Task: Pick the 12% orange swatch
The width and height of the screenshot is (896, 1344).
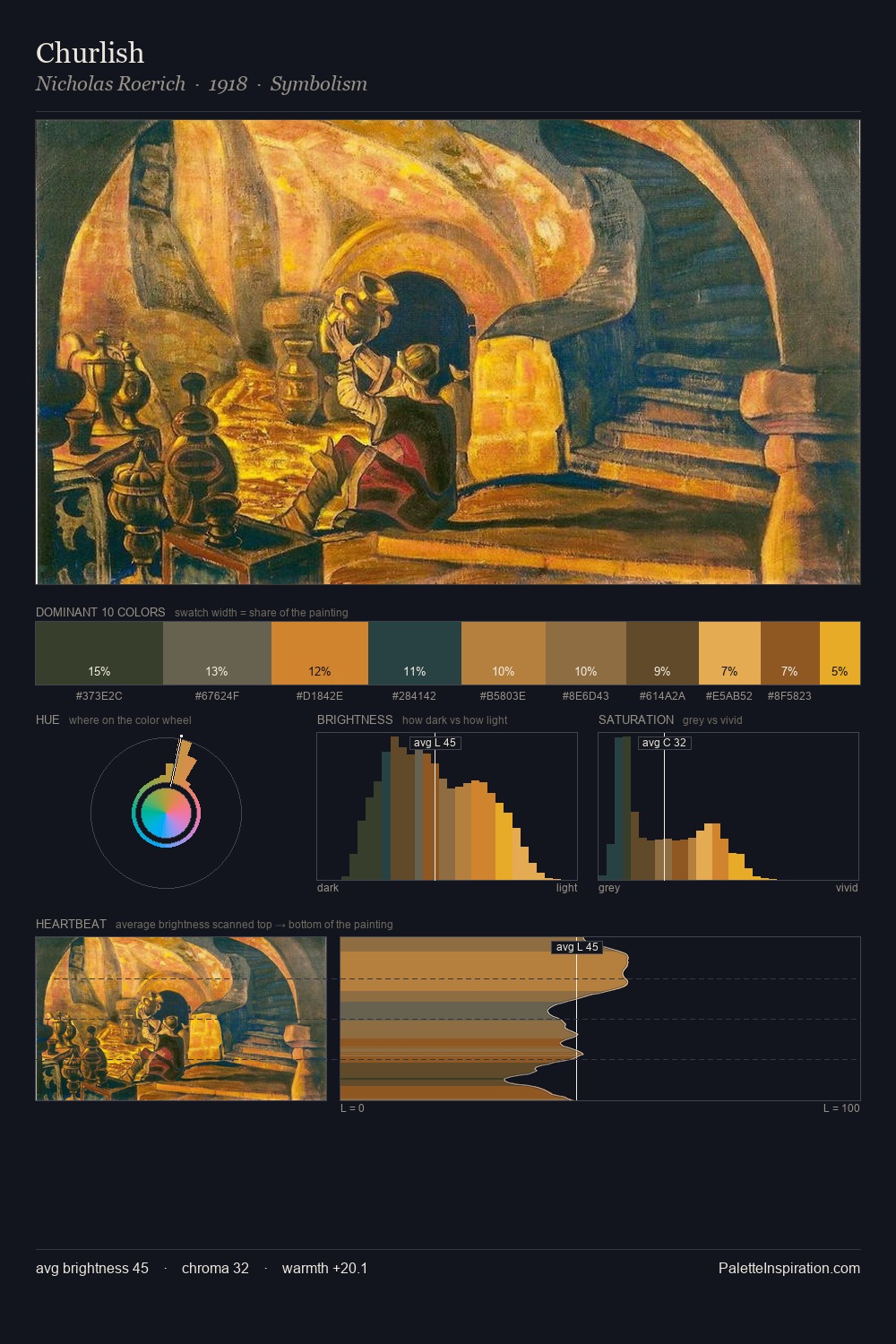Action: [x=320, y=653]
